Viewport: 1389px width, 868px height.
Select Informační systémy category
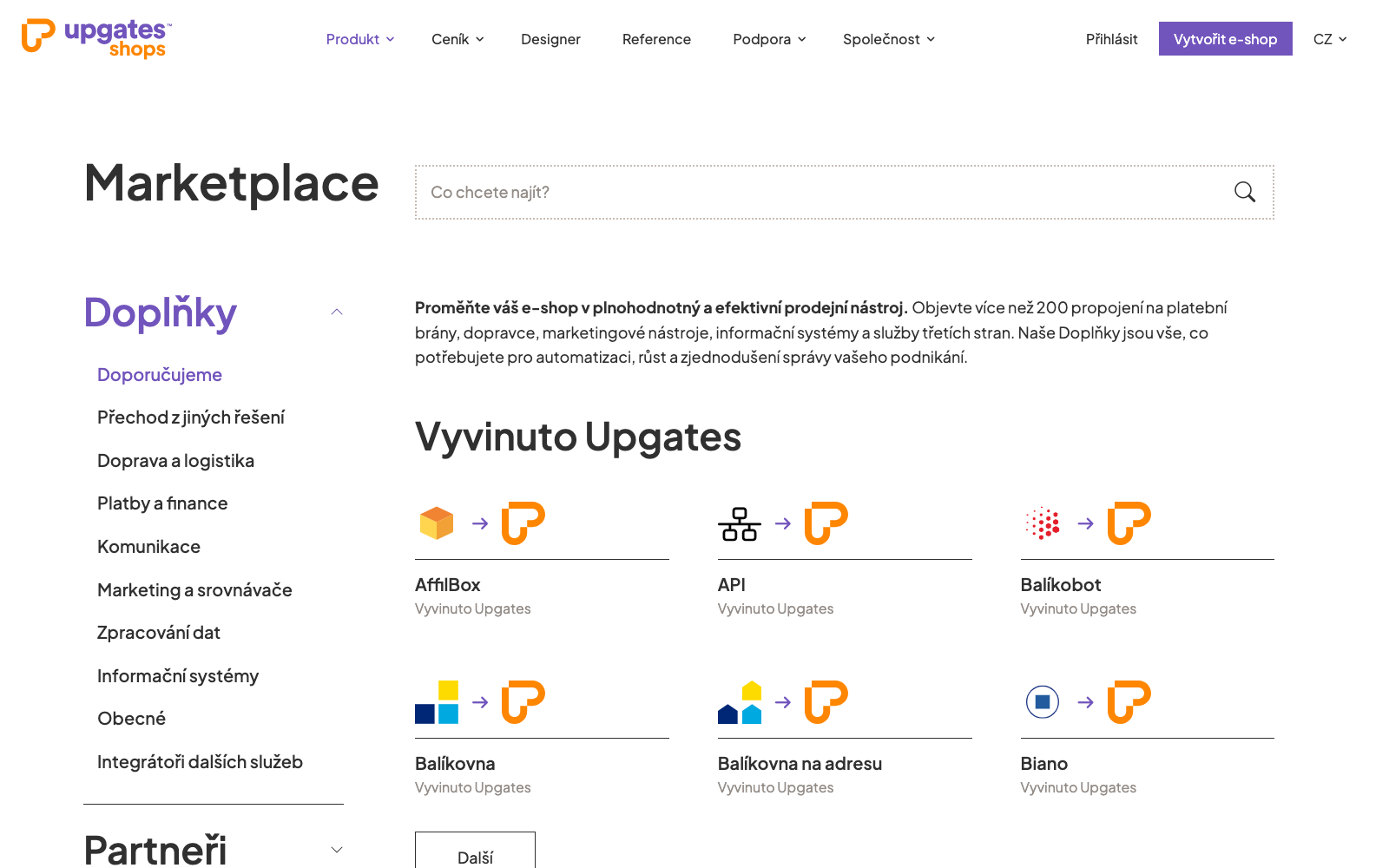tap(178, 676)
